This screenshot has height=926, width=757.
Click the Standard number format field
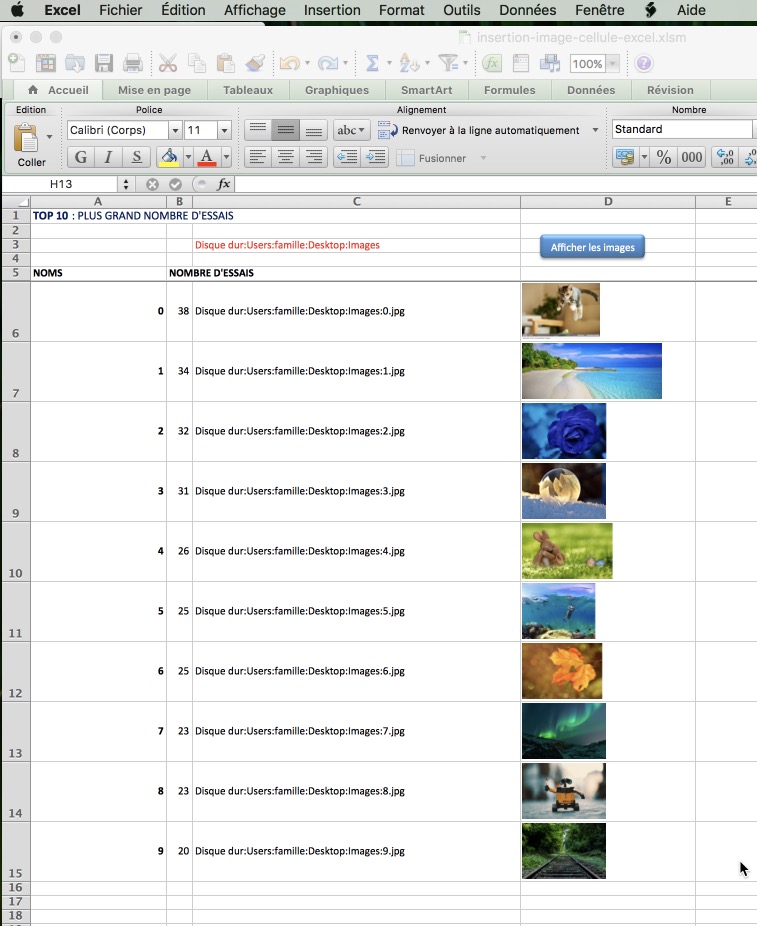click(682, 129)
